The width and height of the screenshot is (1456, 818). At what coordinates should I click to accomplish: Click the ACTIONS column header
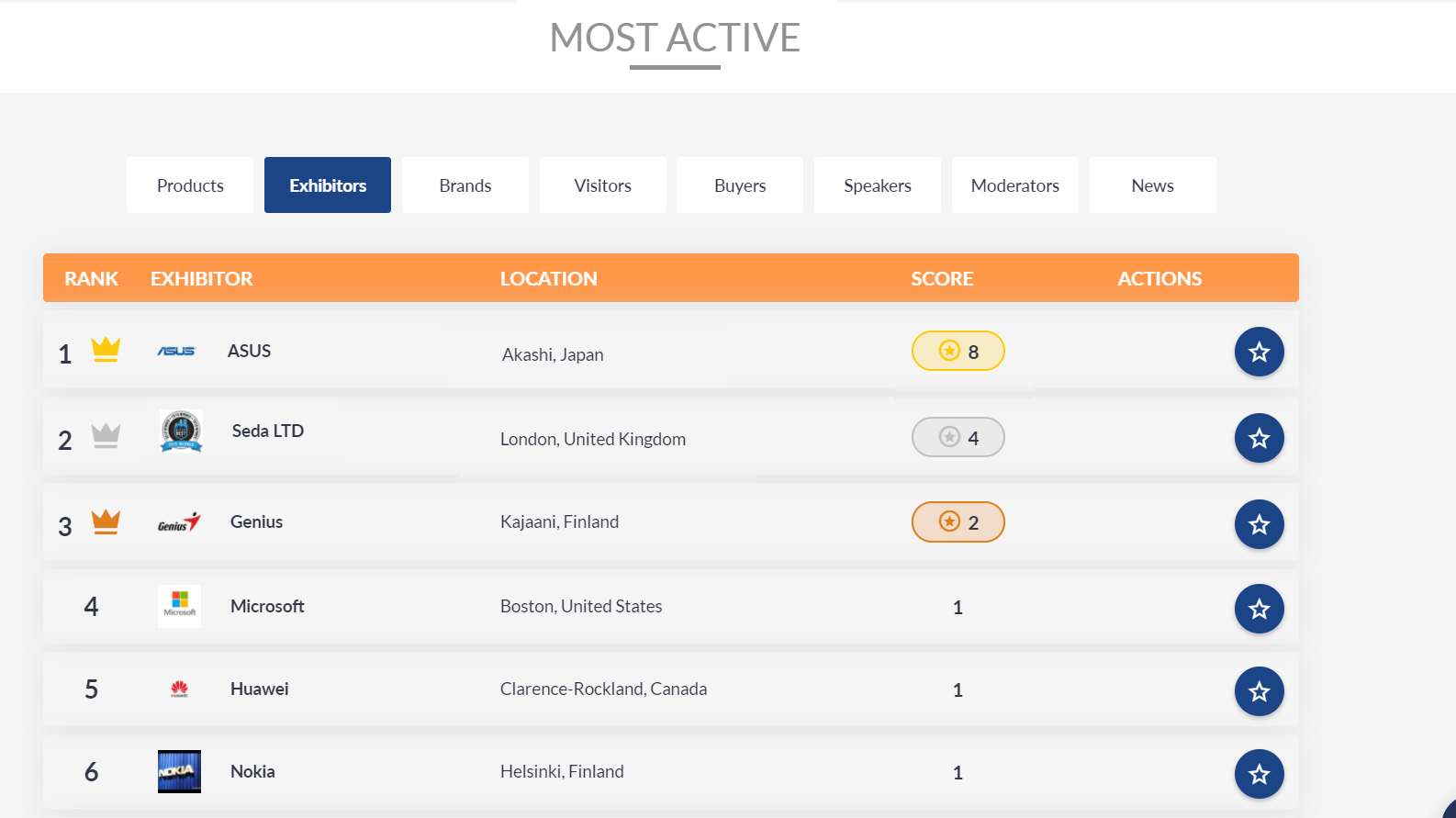pyautogui.click(x=1159, y=279)
